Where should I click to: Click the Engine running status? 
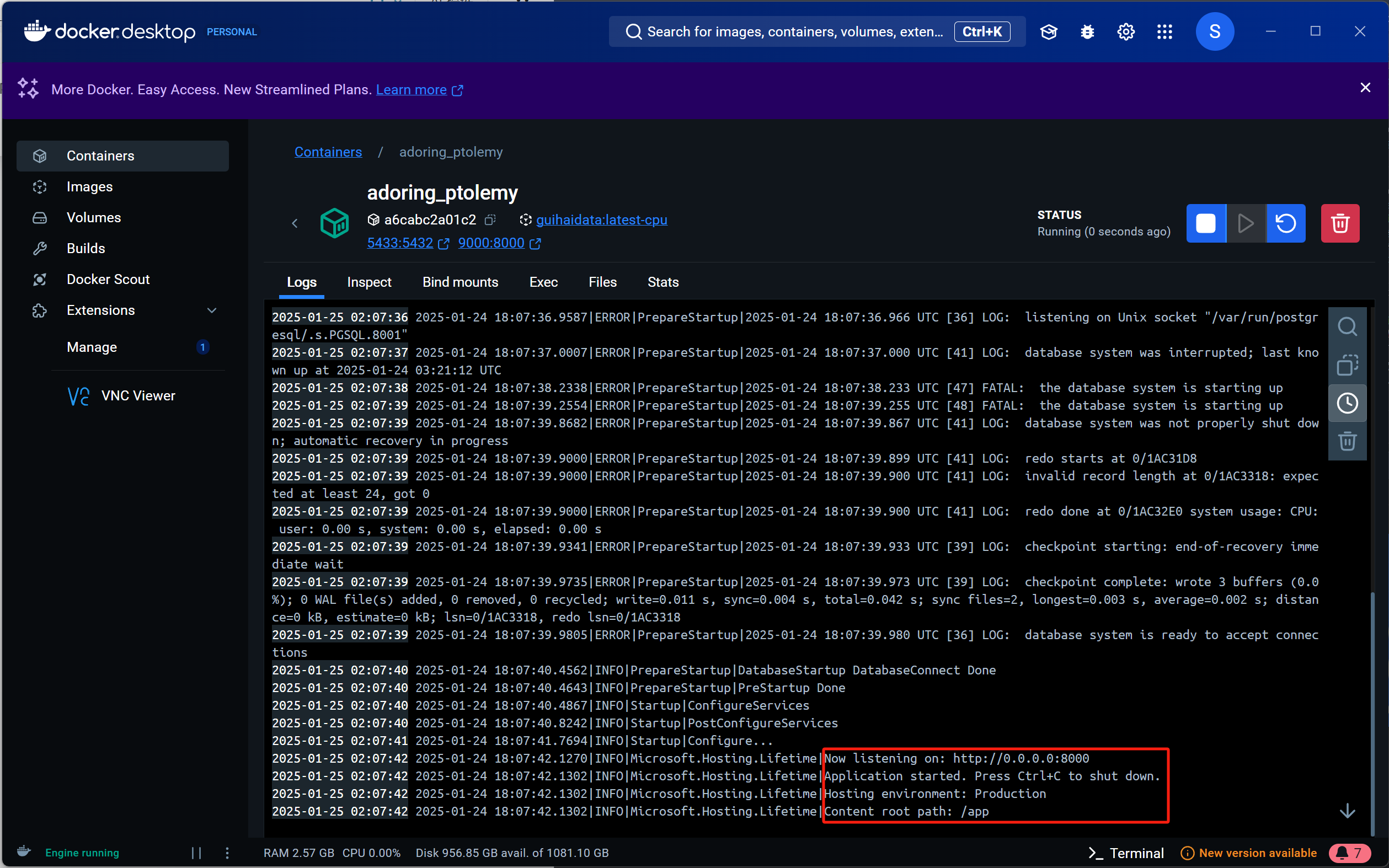coord(82,853)
